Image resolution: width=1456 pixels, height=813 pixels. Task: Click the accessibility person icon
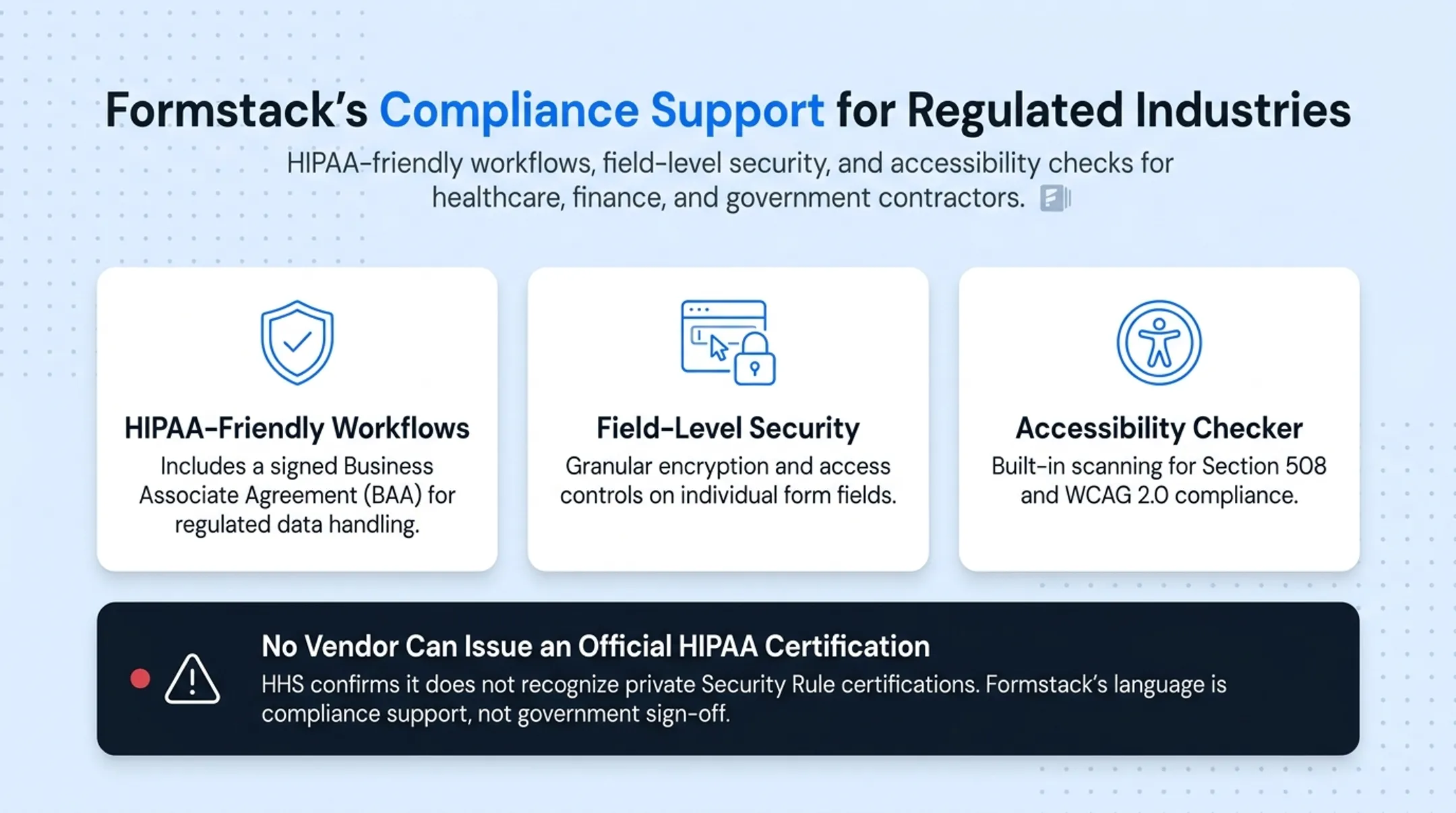click(x=1159, y=342)
